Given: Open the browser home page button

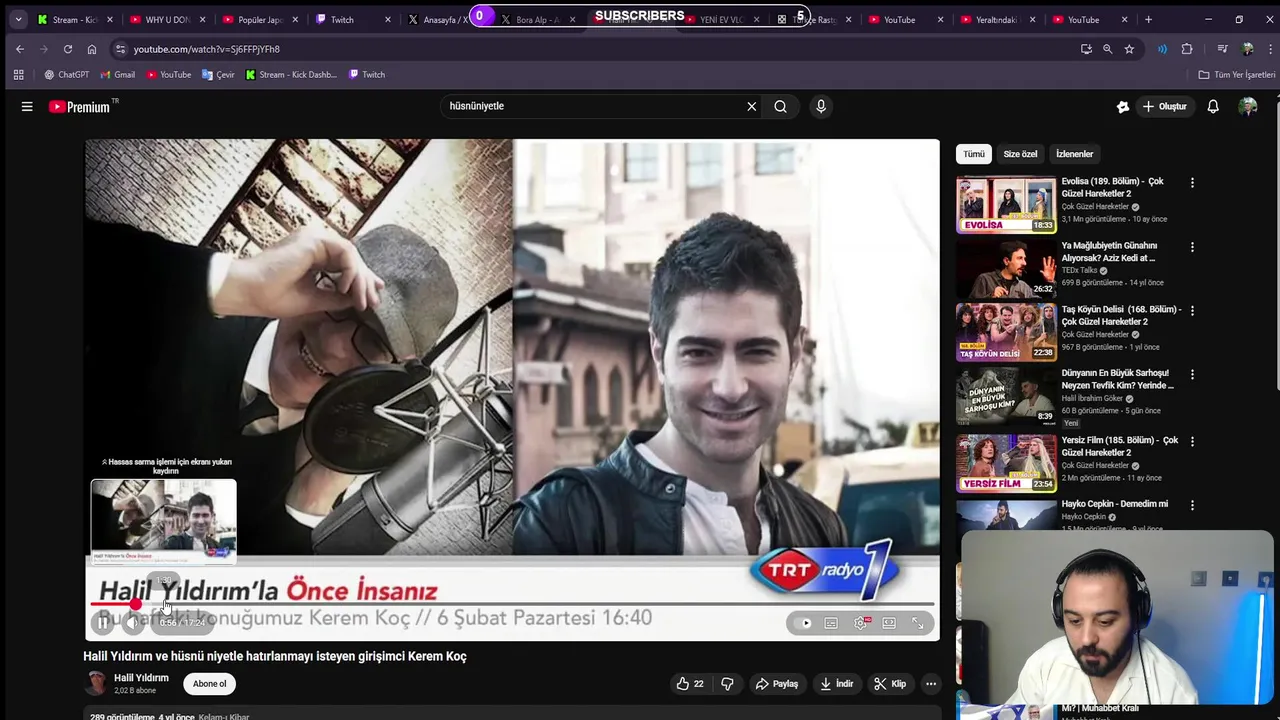Looking at the screenshot, I should (92, 49).
